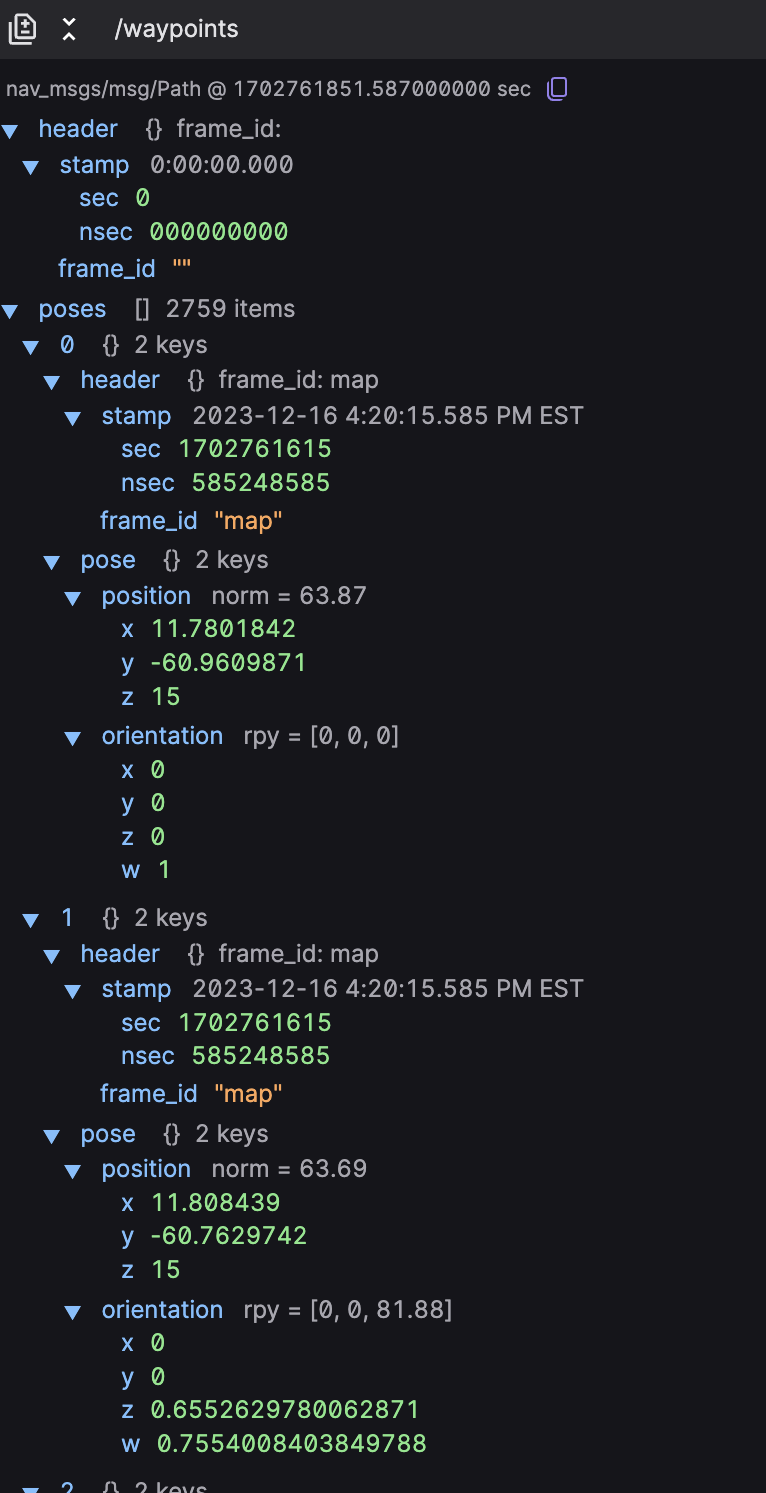Collapse pose item 1
This screenshot has width=766, height=1493.
click(31, 920)
